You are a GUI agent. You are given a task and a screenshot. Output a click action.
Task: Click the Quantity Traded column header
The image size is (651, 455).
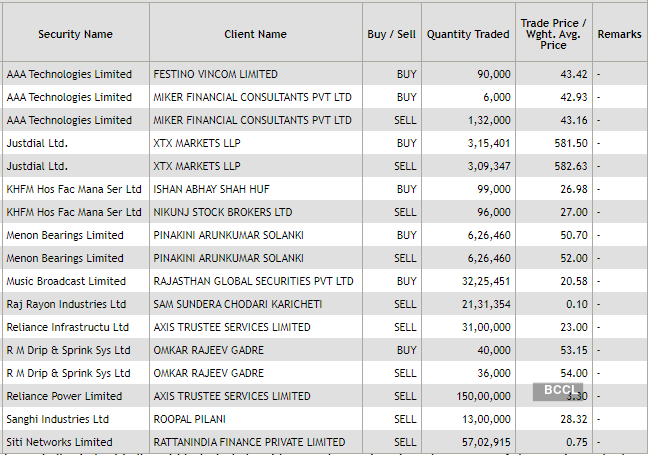point(467,34)
